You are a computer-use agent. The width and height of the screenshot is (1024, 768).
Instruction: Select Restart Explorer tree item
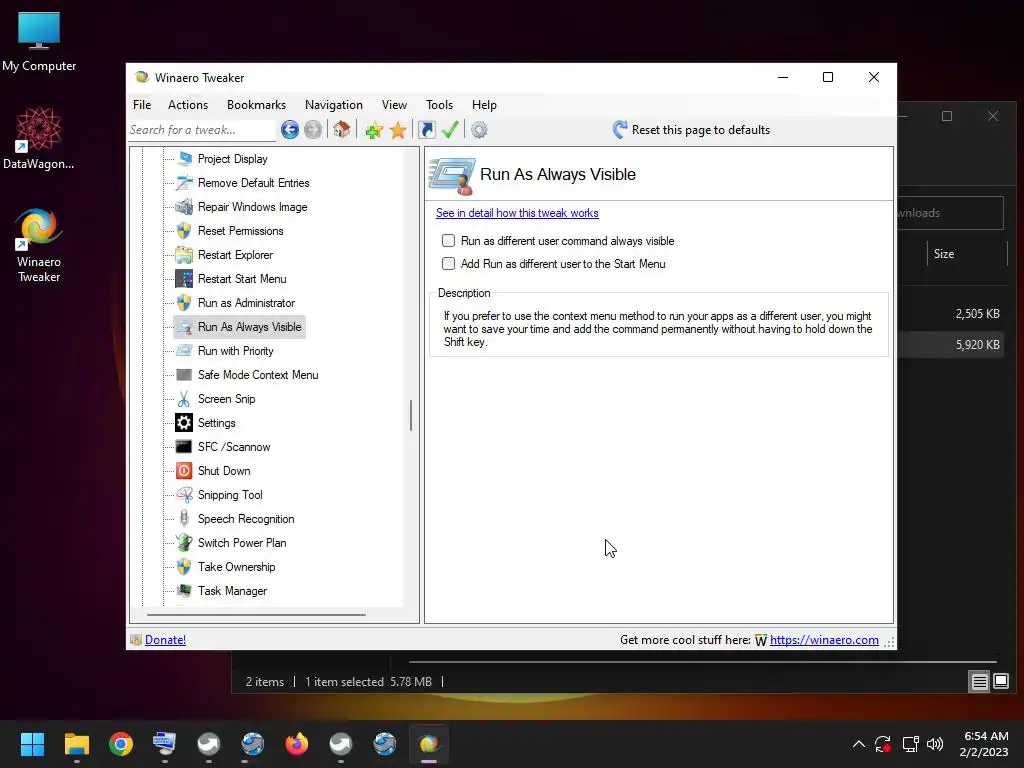pyautogui.click(x=235, y=255)
